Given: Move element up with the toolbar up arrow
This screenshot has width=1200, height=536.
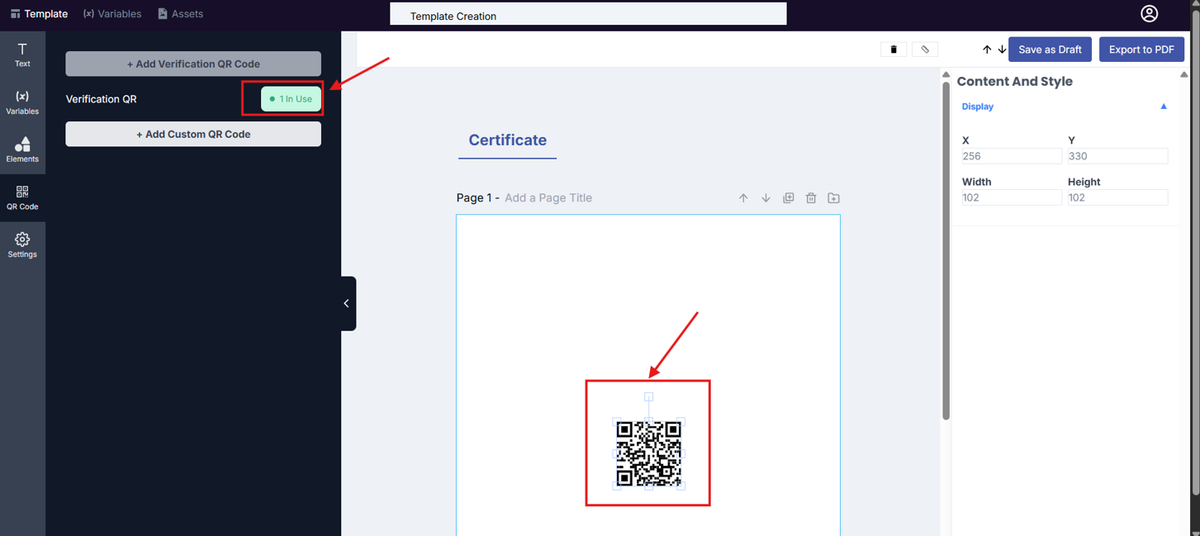Looking at the screenshot, I should (x=987, y=49).
